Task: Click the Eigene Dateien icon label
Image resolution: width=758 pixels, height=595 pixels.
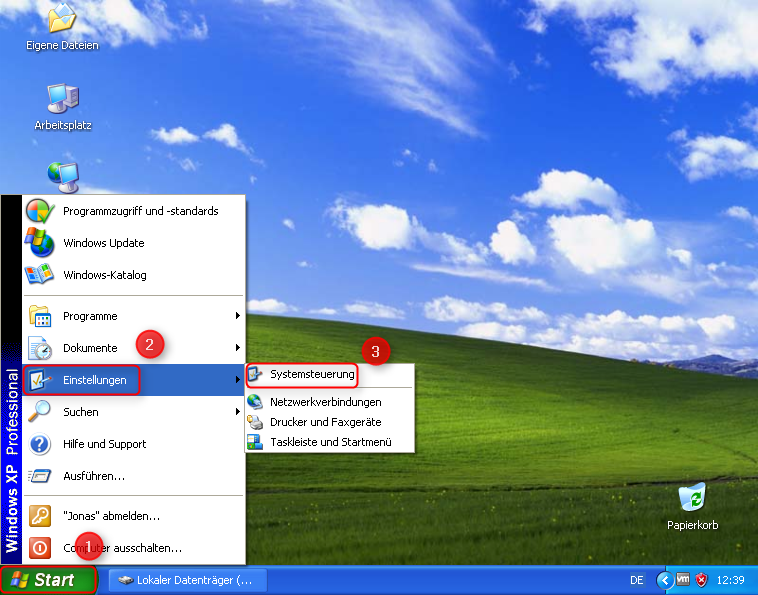Action: click(62, 45)
